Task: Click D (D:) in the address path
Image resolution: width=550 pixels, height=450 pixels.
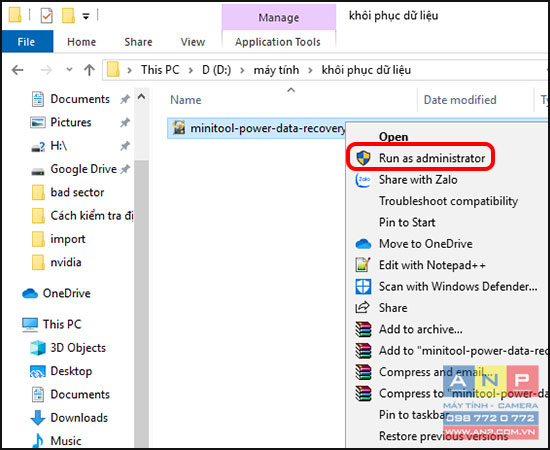Action: 216,70
